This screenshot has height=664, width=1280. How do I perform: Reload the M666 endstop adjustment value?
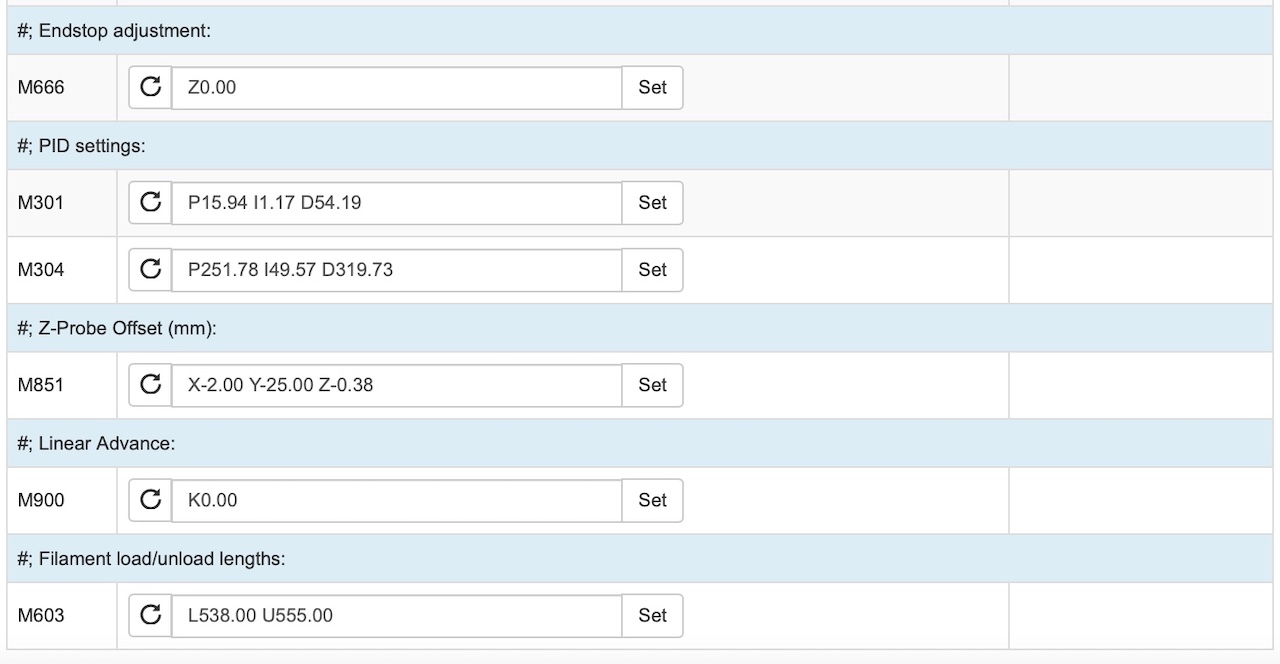click(x=150, y=88)
